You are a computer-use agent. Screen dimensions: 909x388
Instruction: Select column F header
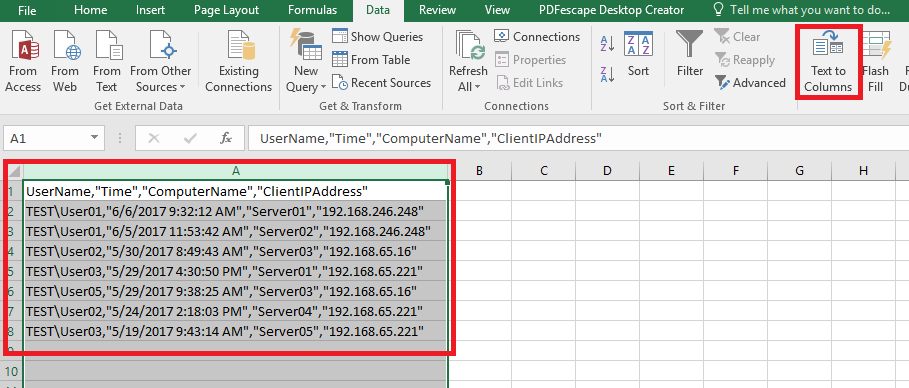(x=735, y=171)
